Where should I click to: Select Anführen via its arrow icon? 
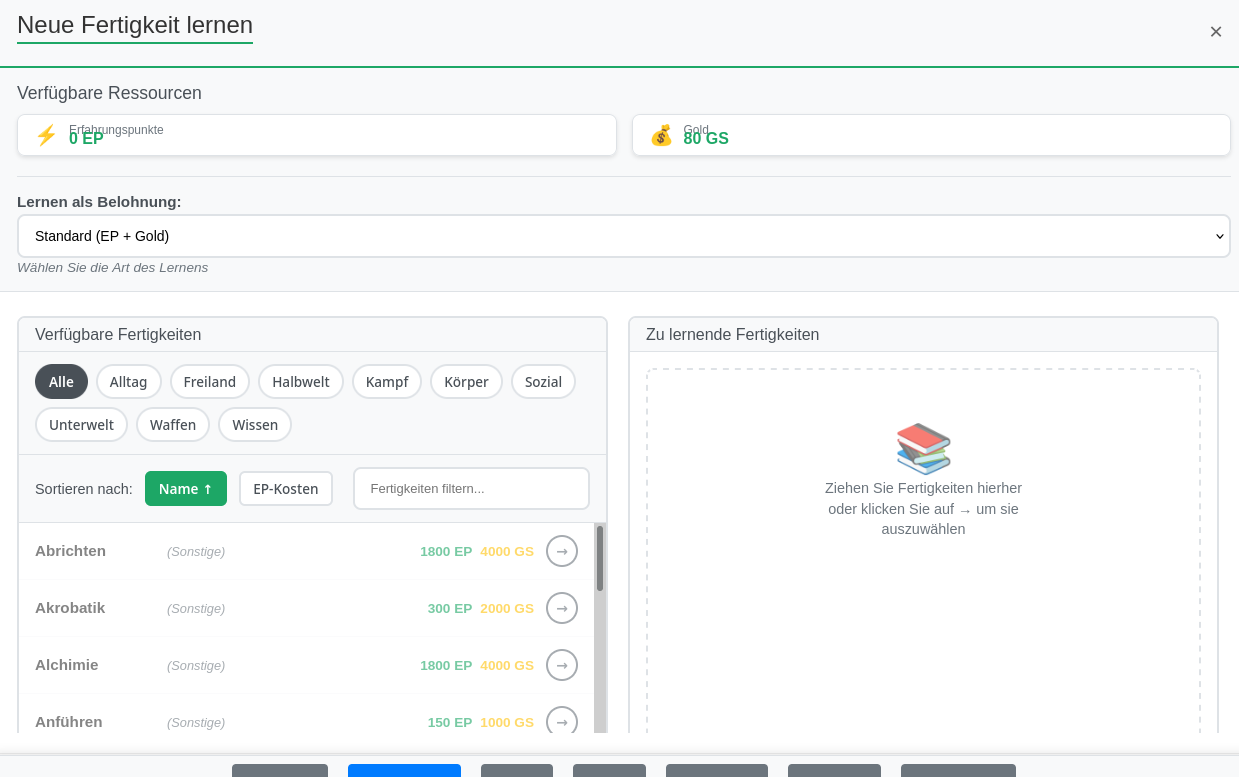(562, 721)
